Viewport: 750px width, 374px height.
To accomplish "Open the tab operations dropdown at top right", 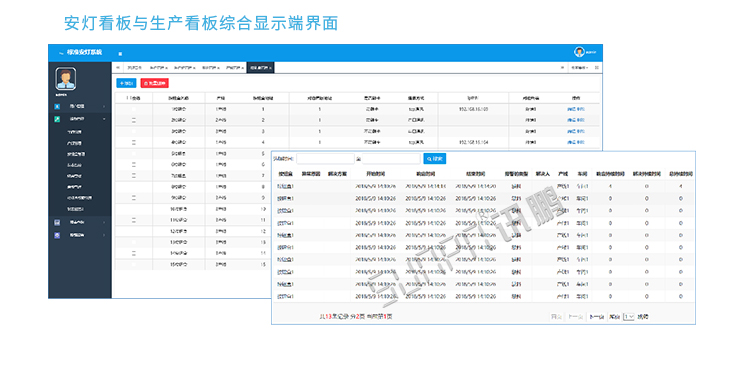I will (579, 68).
